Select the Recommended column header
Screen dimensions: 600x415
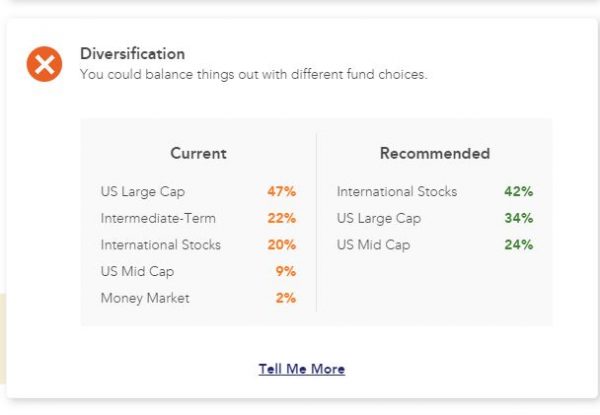point(434,154)
